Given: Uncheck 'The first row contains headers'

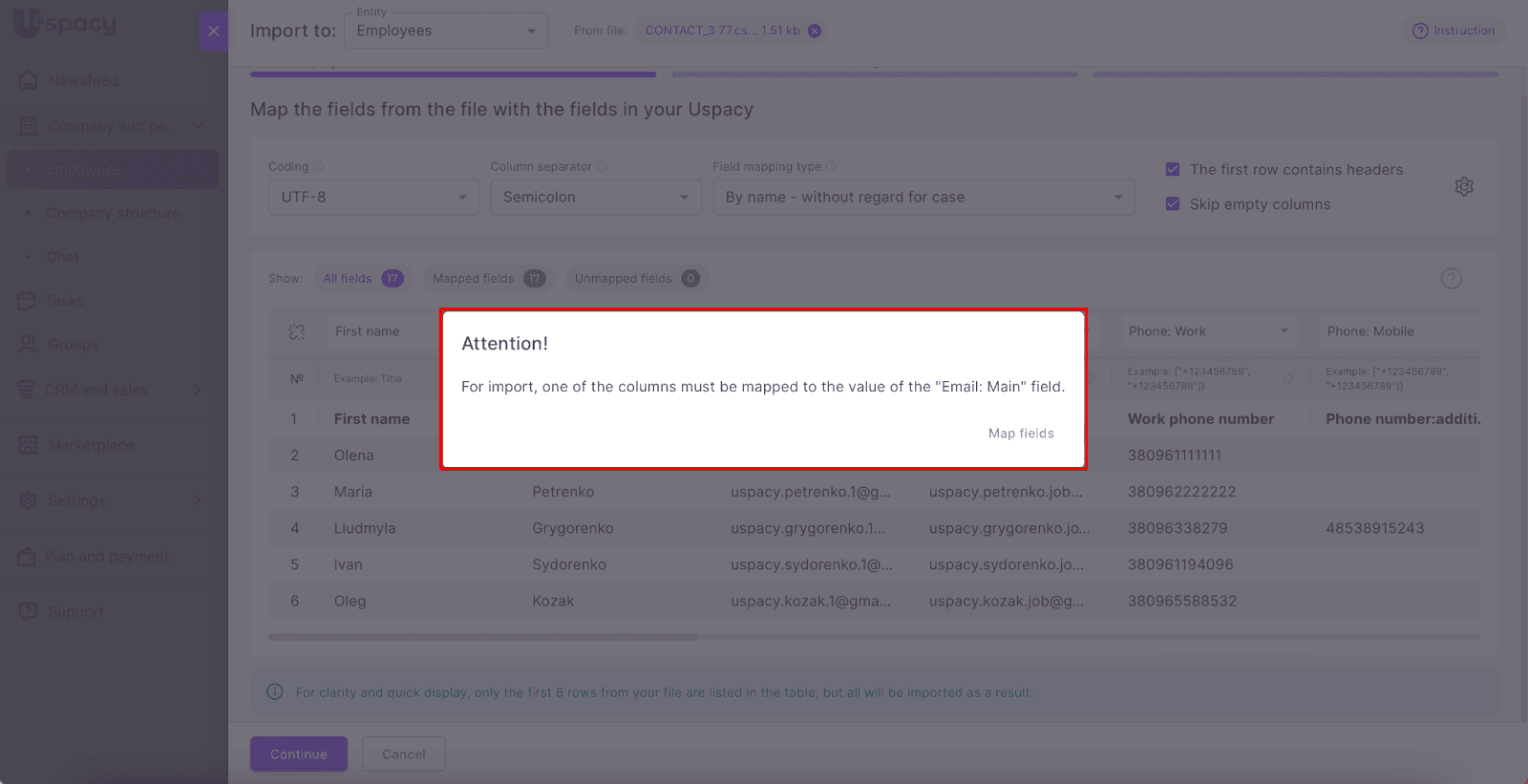Looking at the screenshot, I should pos(1173,170).
